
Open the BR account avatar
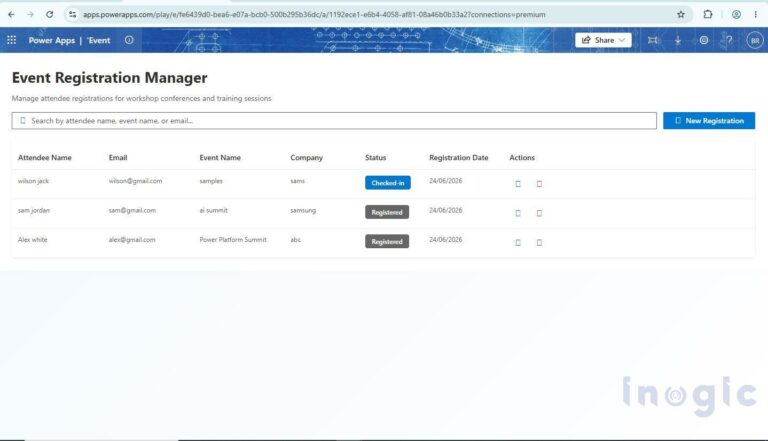point(755,41)
